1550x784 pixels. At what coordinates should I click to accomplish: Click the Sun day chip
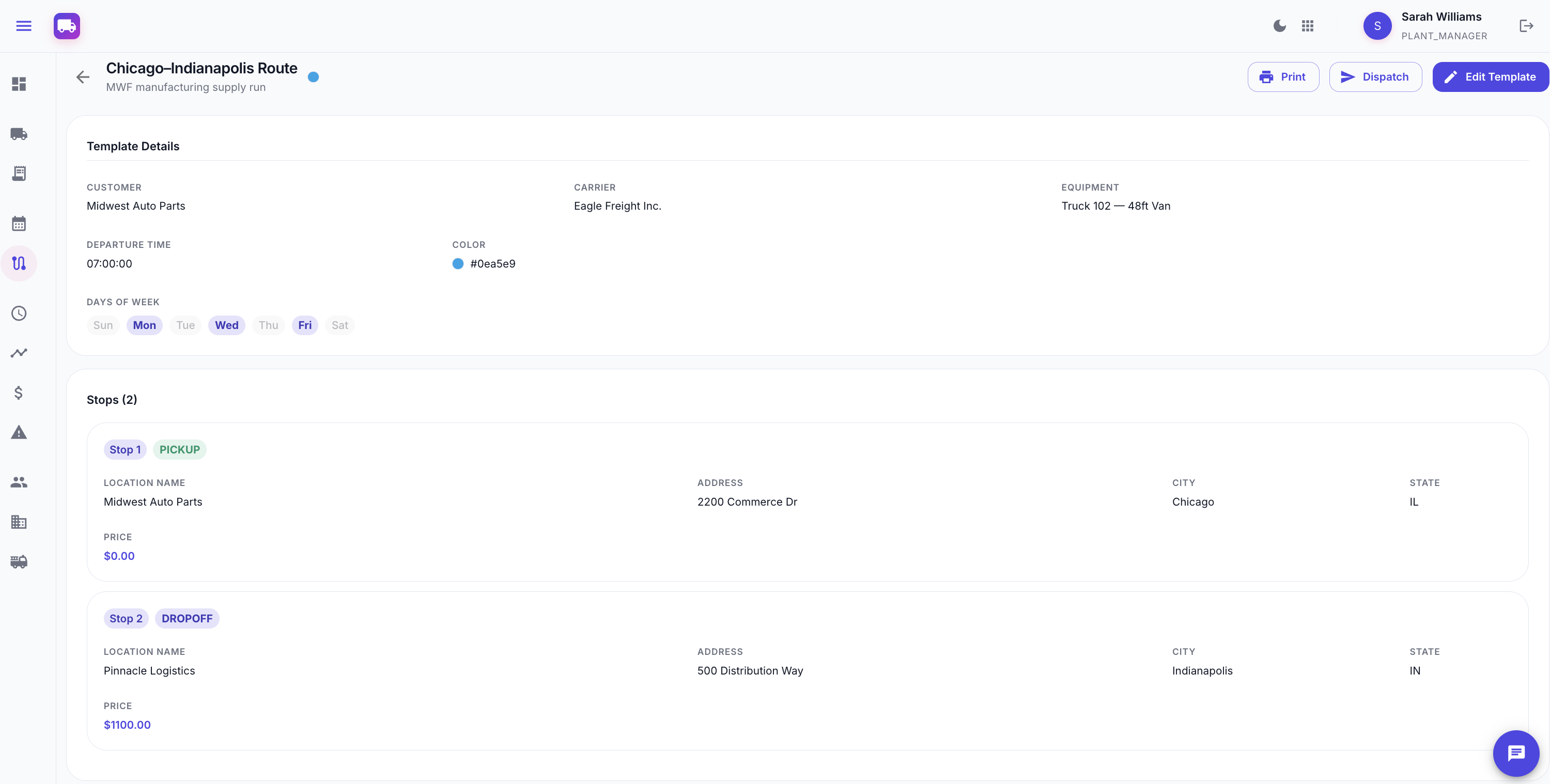(x=103, y=325)
